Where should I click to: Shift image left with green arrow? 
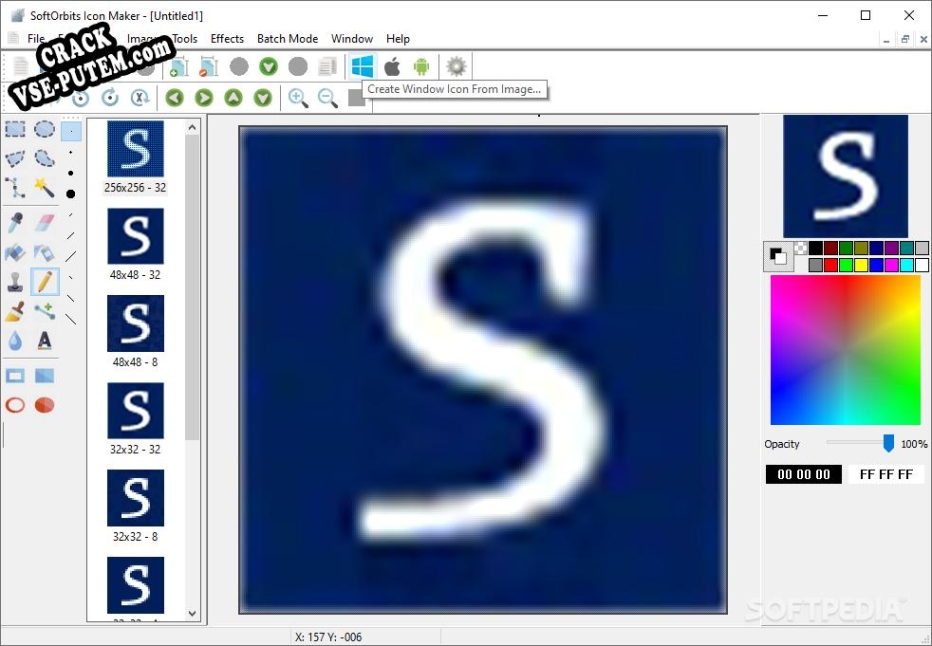[x=174, y=97]
